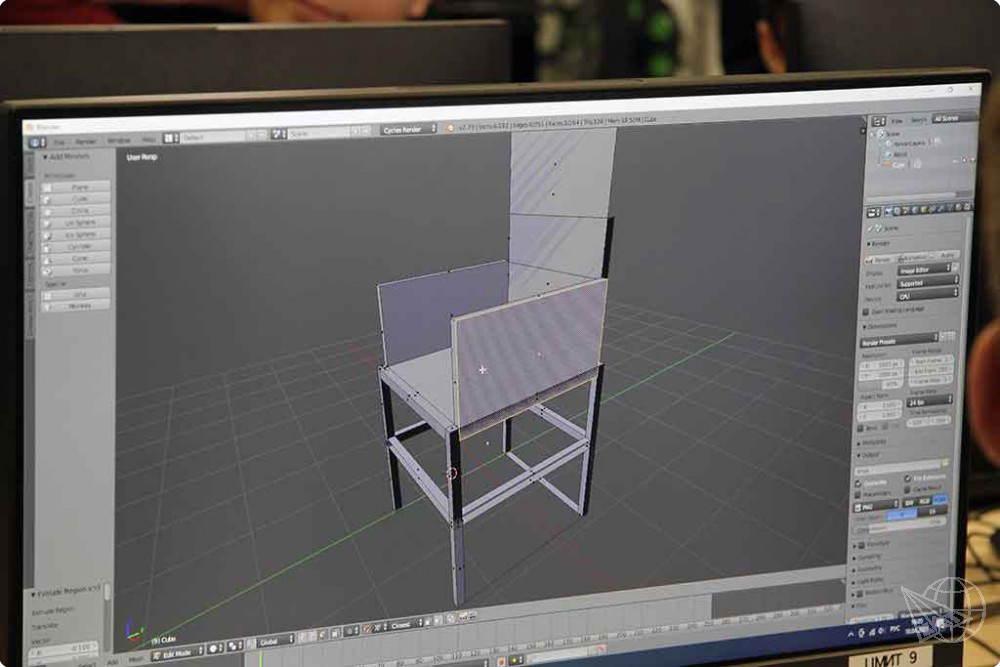Image resolution: width=1000 pixels, height=667 pixels.
Task: Open the File menu
Action: pos(59,142)
